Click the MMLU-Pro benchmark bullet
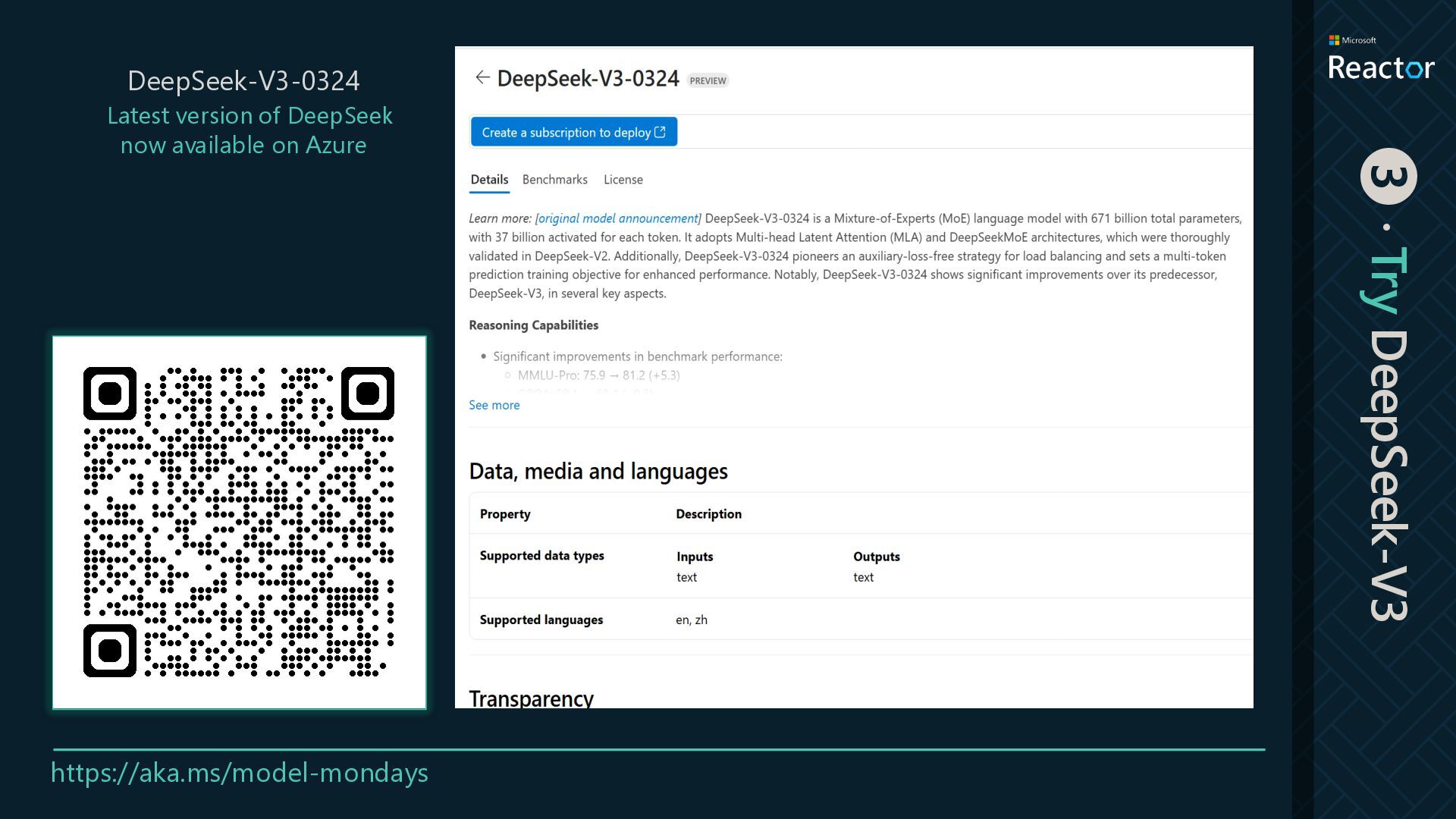 [598, 375]
